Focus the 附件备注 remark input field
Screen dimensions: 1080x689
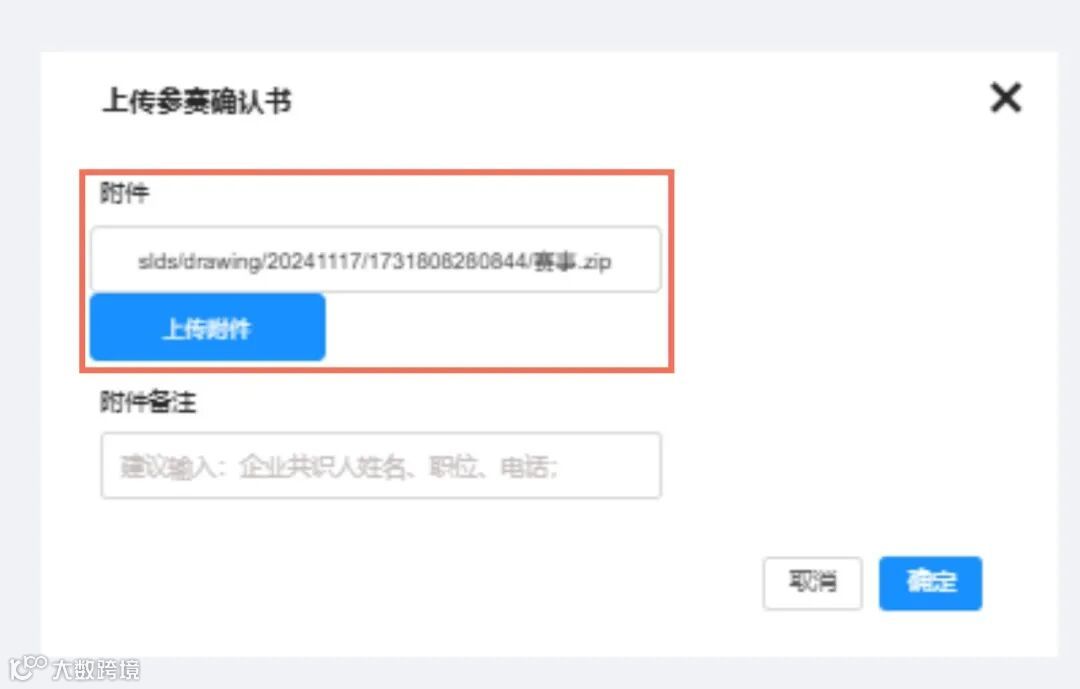381,466
